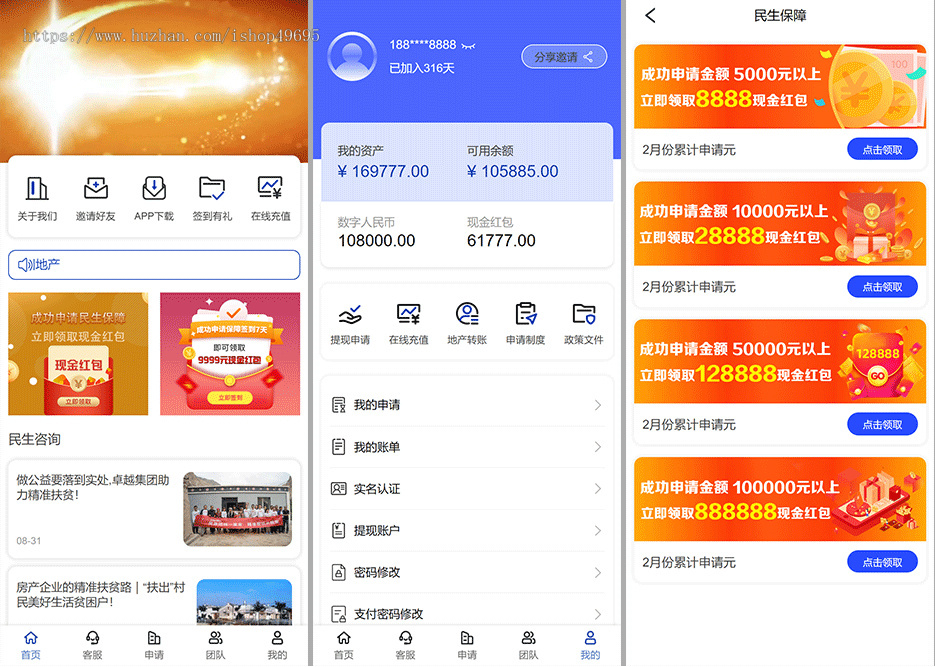Select the active 我的 tab on profile screen
Screen dimensions: 935x667
(x=590, y=646)
